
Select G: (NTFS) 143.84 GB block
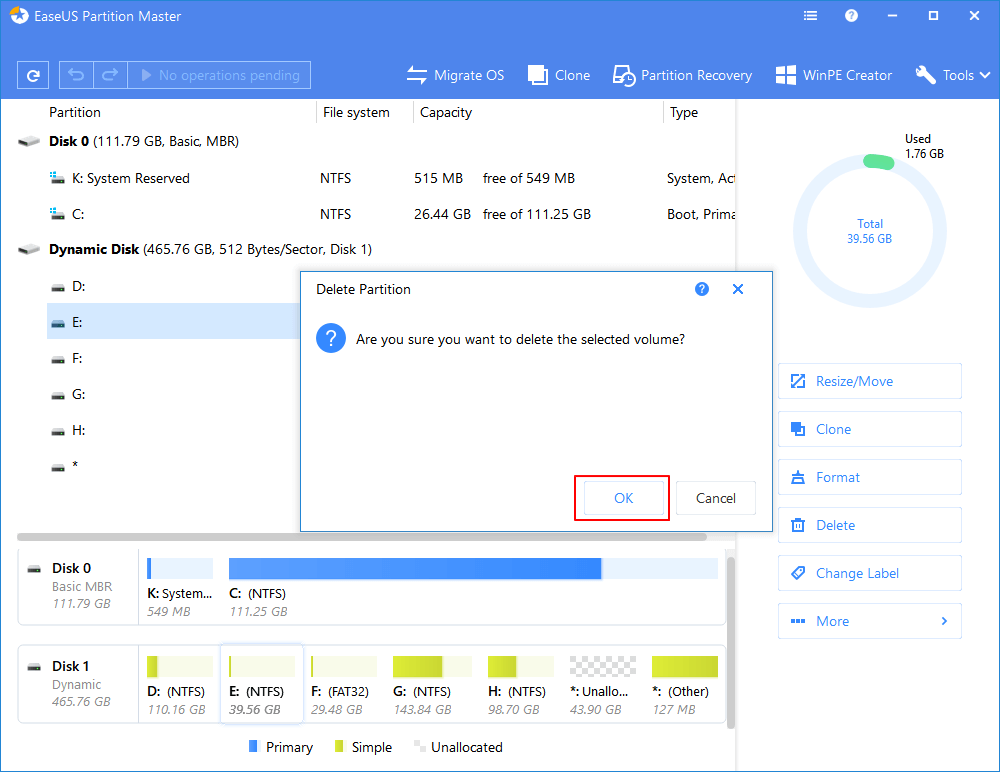point(432,685)
